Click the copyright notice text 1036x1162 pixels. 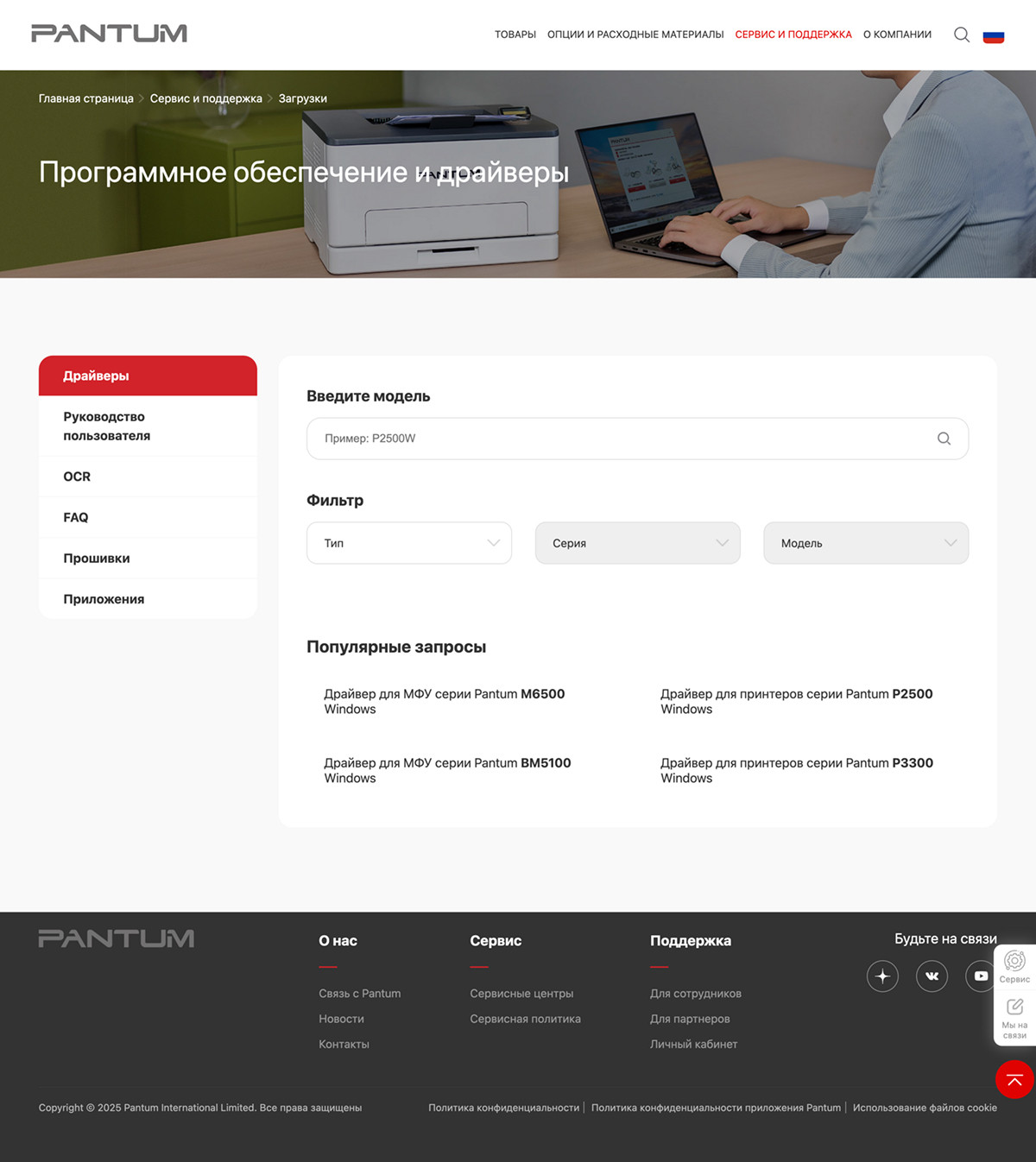click(x=200, y=1108)
